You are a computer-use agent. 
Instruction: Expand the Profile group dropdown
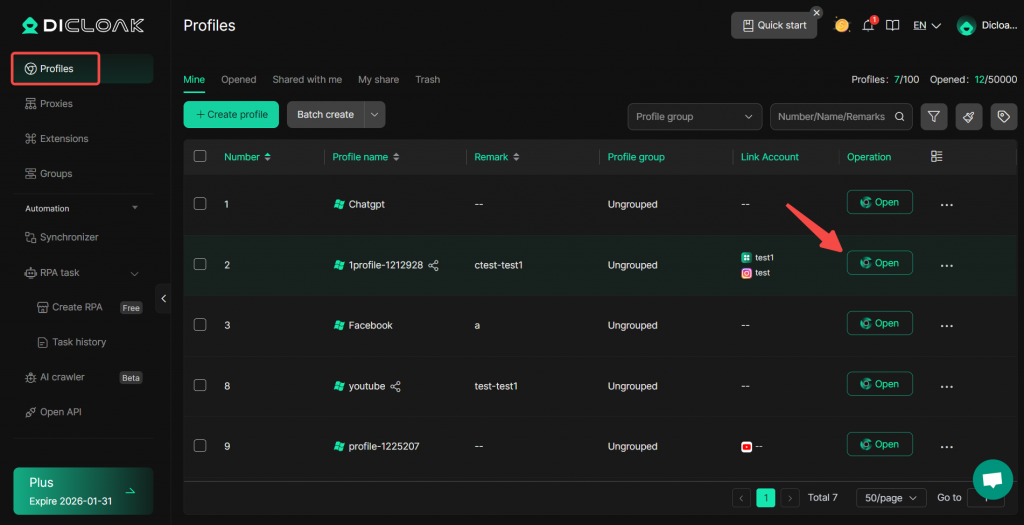click(694, 116)
